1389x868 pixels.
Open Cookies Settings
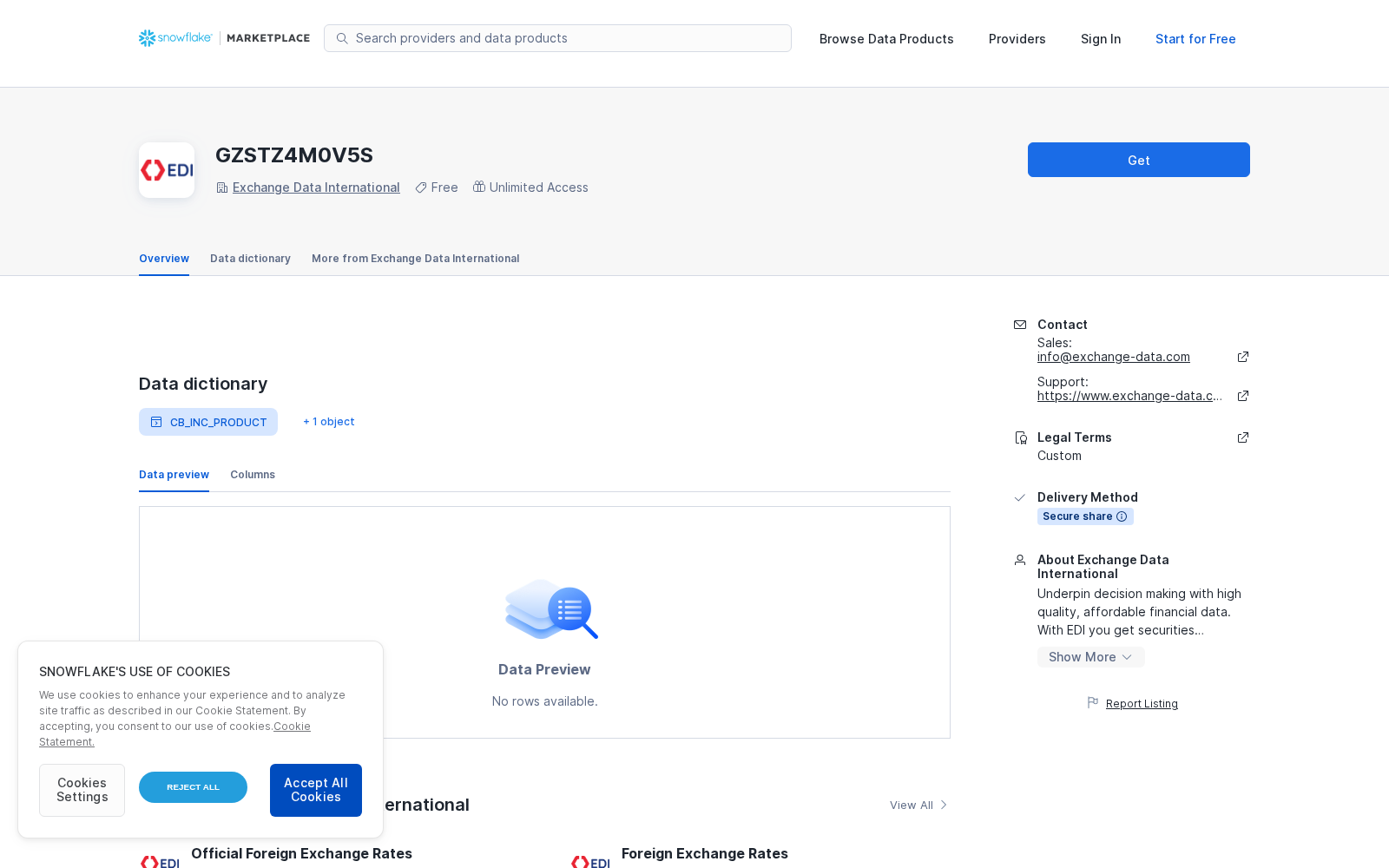pyautogui.click(x=82, y=790)
